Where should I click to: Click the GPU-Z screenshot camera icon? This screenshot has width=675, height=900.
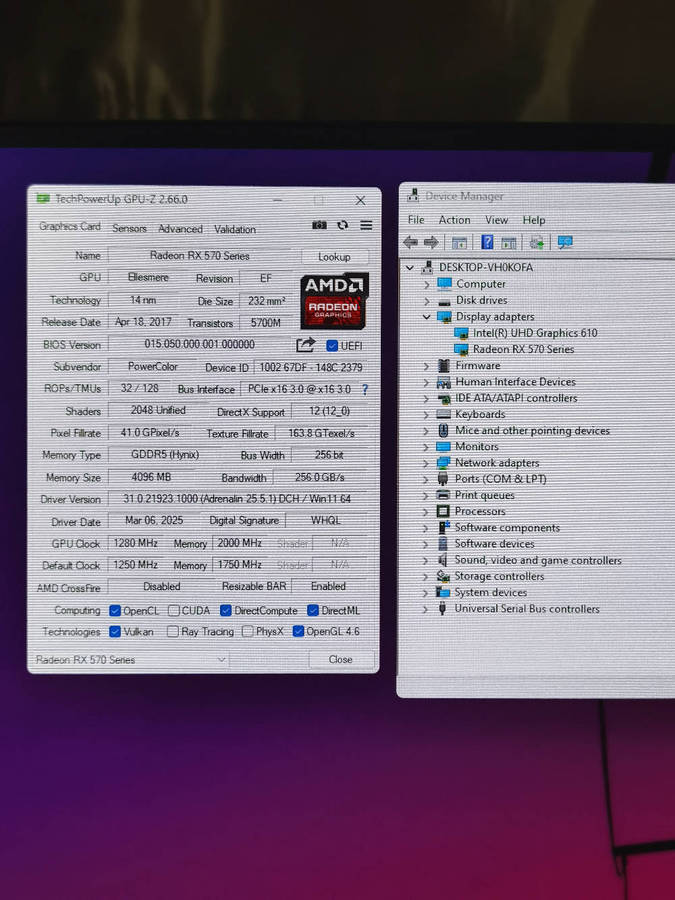[319, 226]
